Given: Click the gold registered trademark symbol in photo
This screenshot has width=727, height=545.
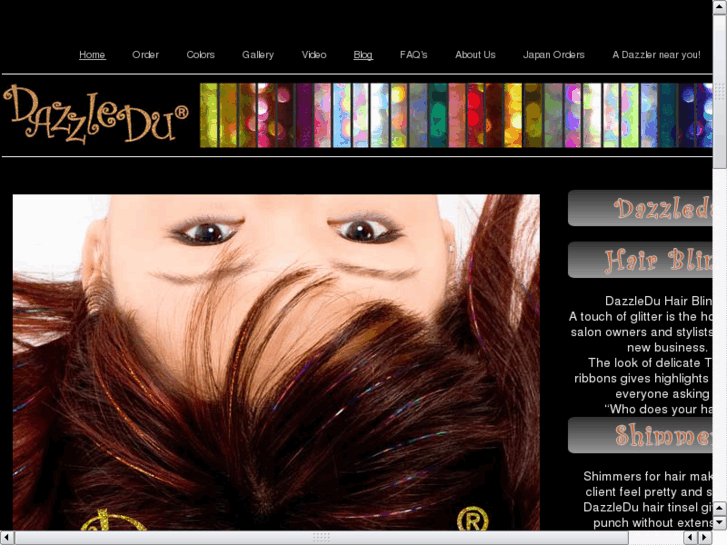Looking at the screenshot, I should point(472,519).
